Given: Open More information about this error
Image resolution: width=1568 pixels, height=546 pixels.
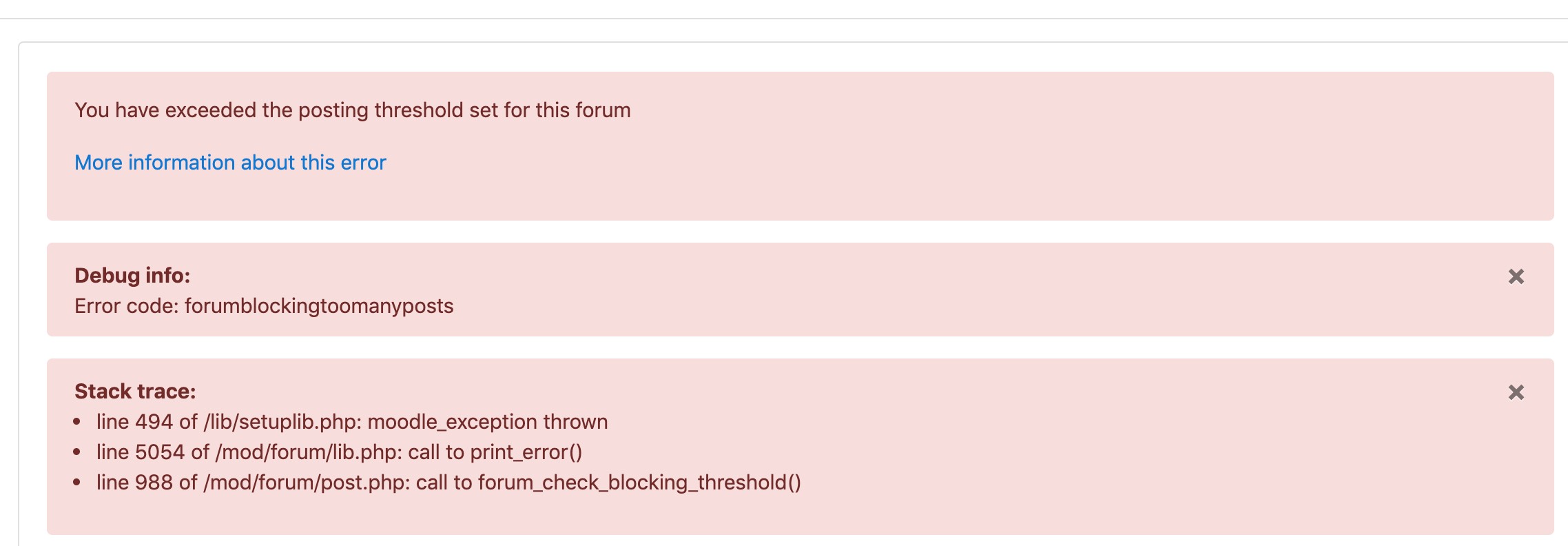Looking at the screenshot, I should pyautogui.click(x=230, y=162).
